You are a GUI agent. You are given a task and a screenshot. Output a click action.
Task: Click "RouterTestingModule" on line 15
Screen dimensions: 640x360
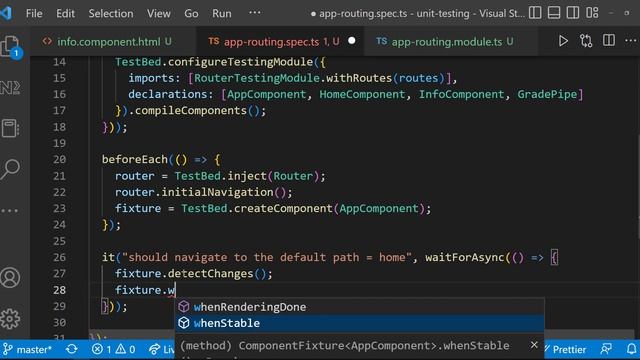click(256, 78)
